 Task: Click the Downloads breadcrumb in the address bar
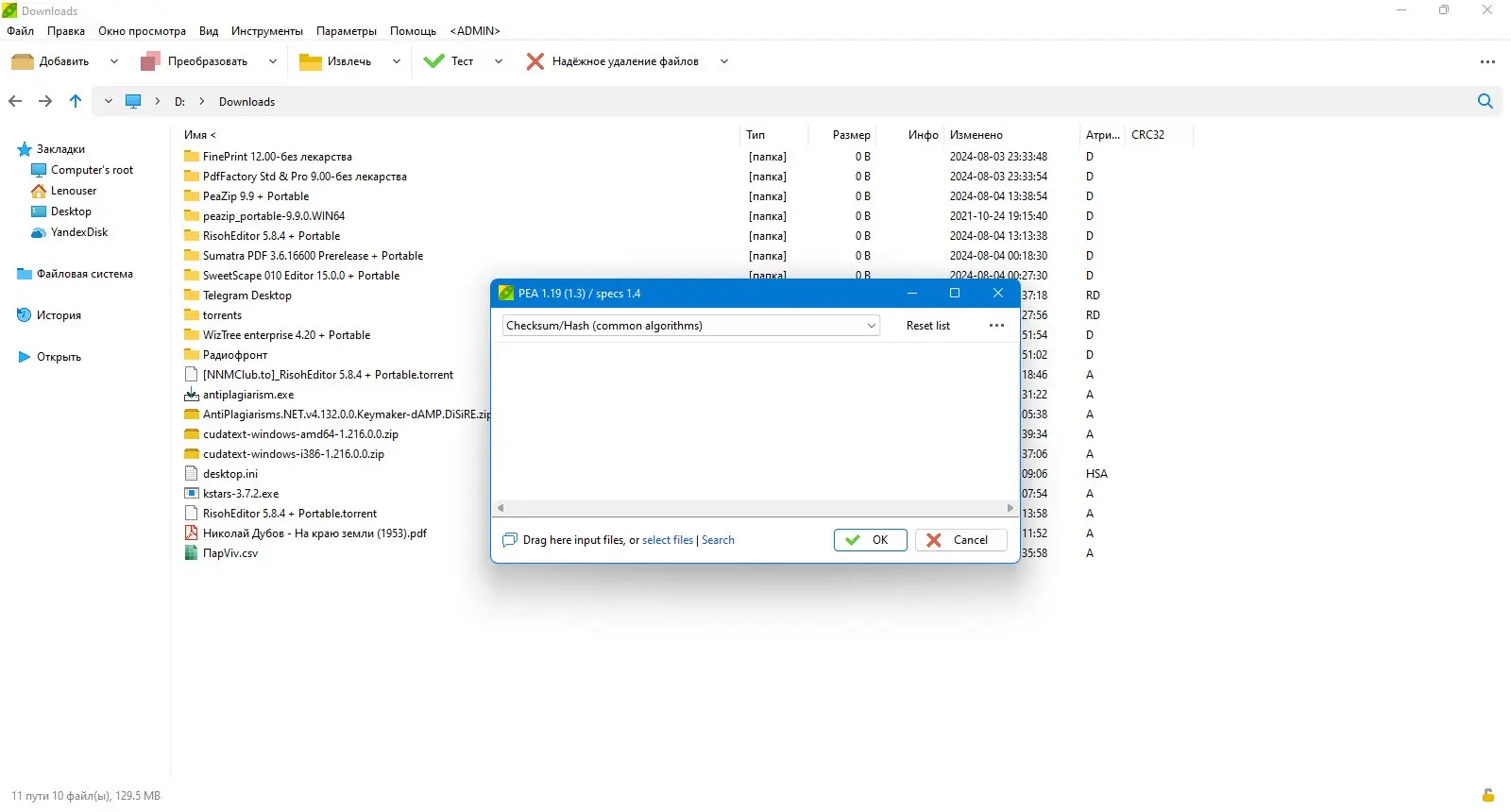(246, 102)
